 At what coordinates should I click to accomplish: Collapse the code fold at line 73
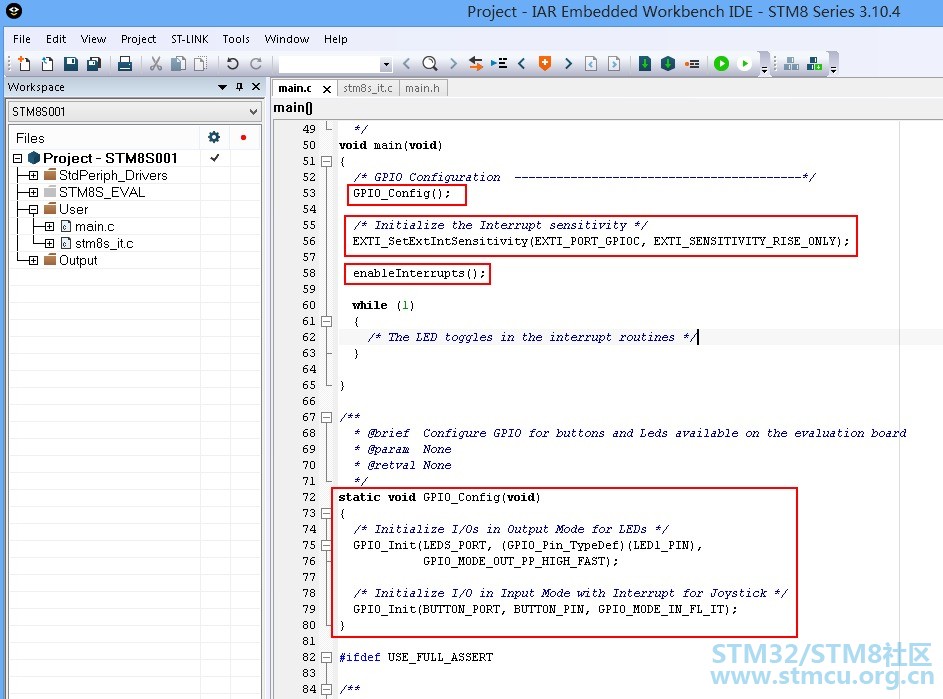326,513
